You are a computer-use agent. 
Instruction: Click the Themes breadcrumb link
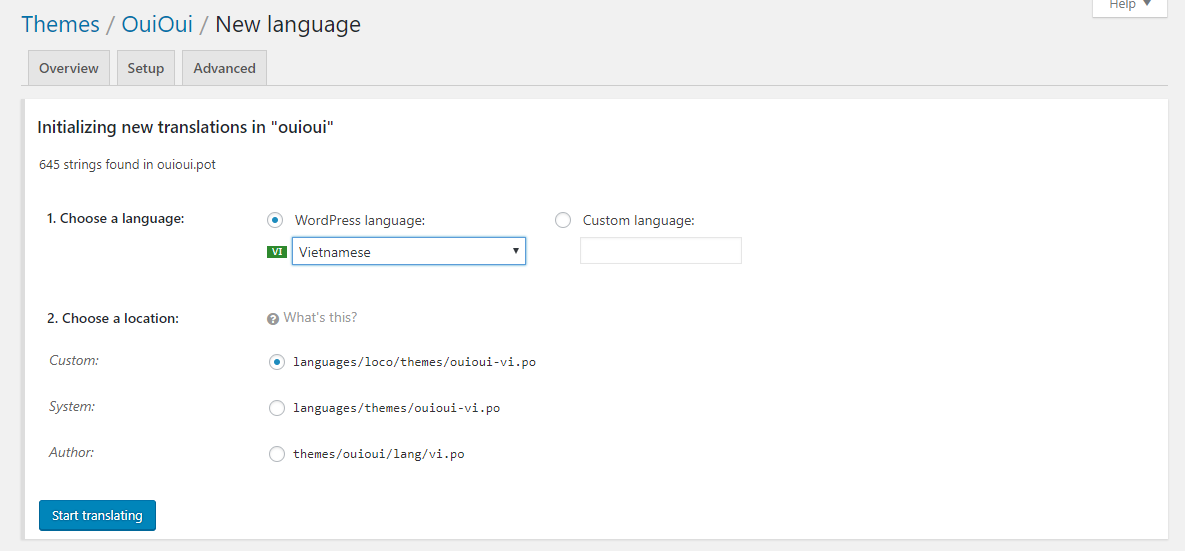(x=60, y=24)
